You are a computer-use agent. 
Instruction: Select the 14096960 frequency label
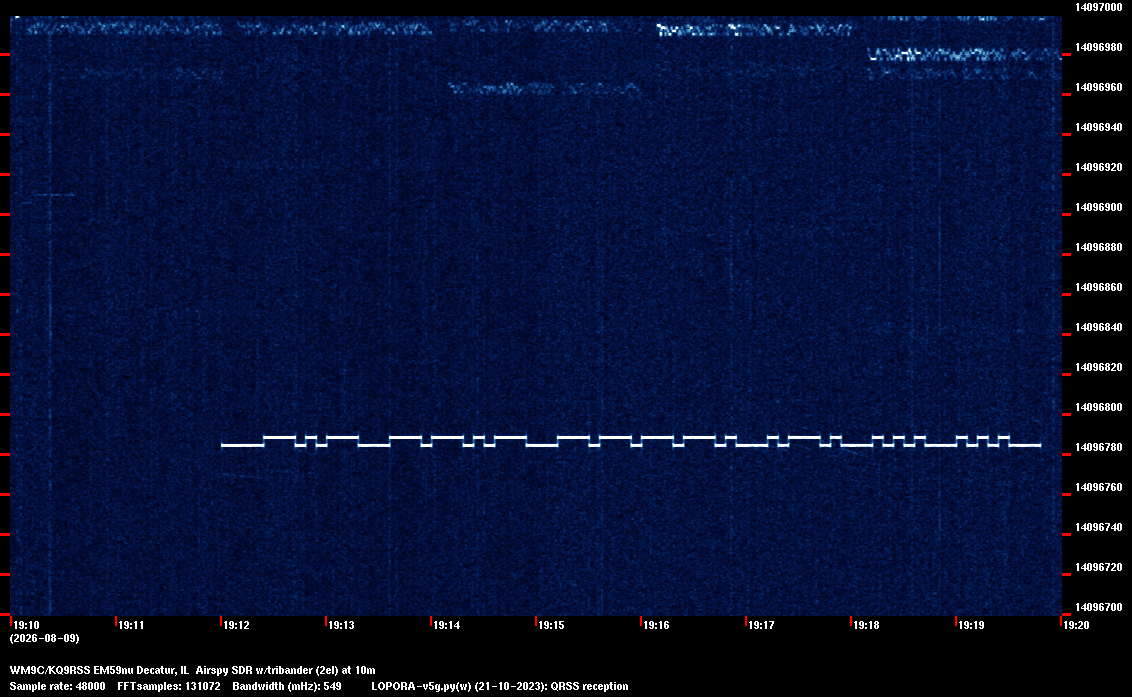click(1099, 87)
